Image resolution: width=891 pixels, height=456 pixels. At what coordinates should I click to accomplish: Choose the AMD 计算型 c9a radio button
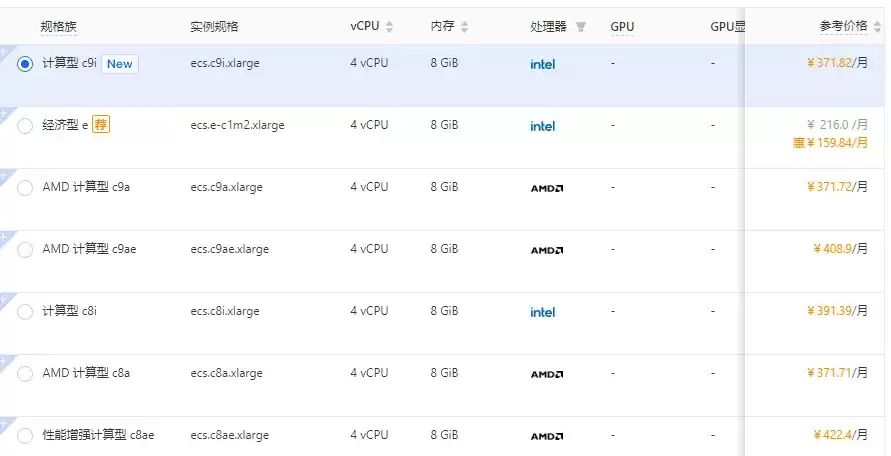(24, 188)
